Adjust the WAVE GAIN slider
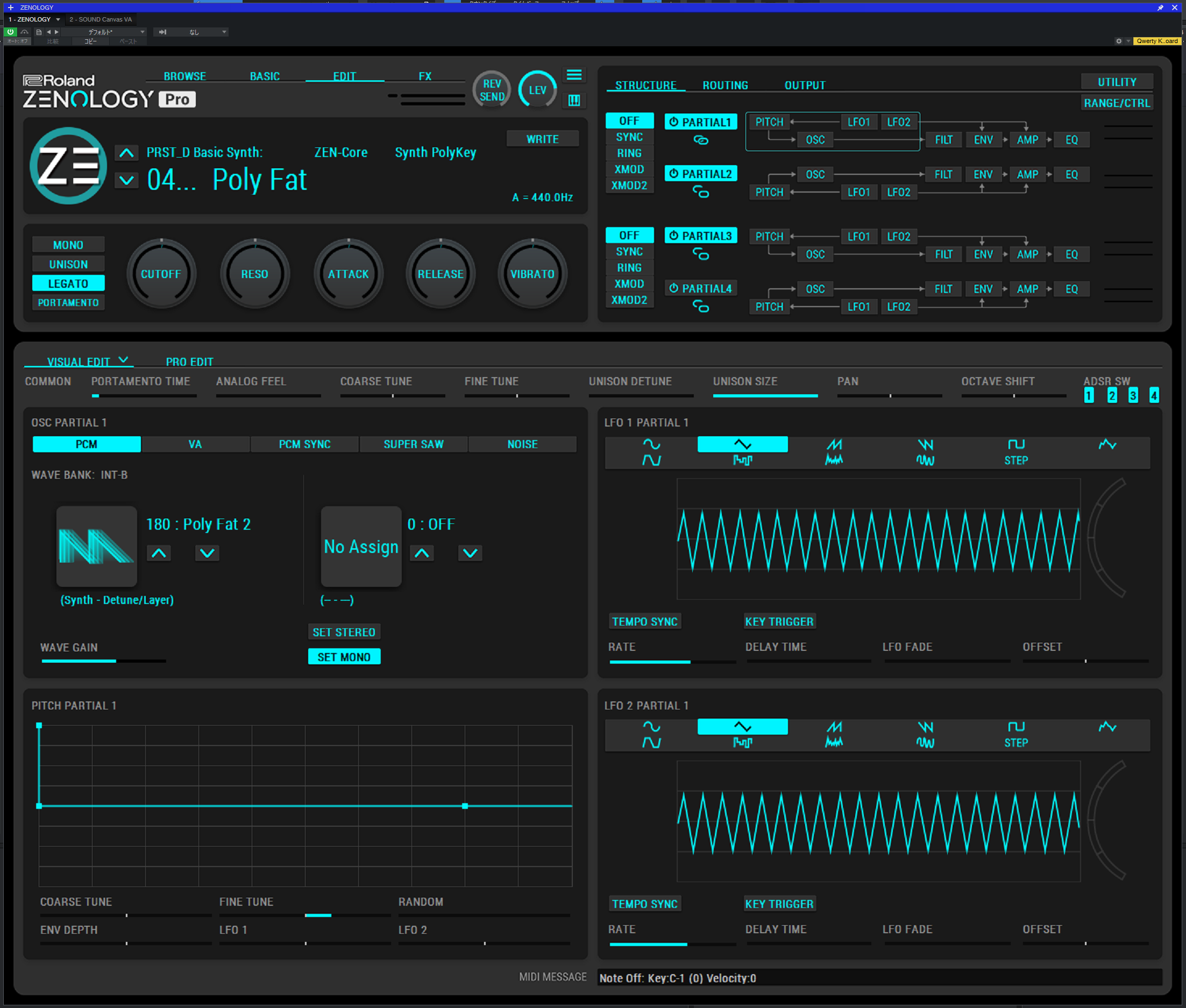Screen dimensions: 1186x1008 point(103,661)
